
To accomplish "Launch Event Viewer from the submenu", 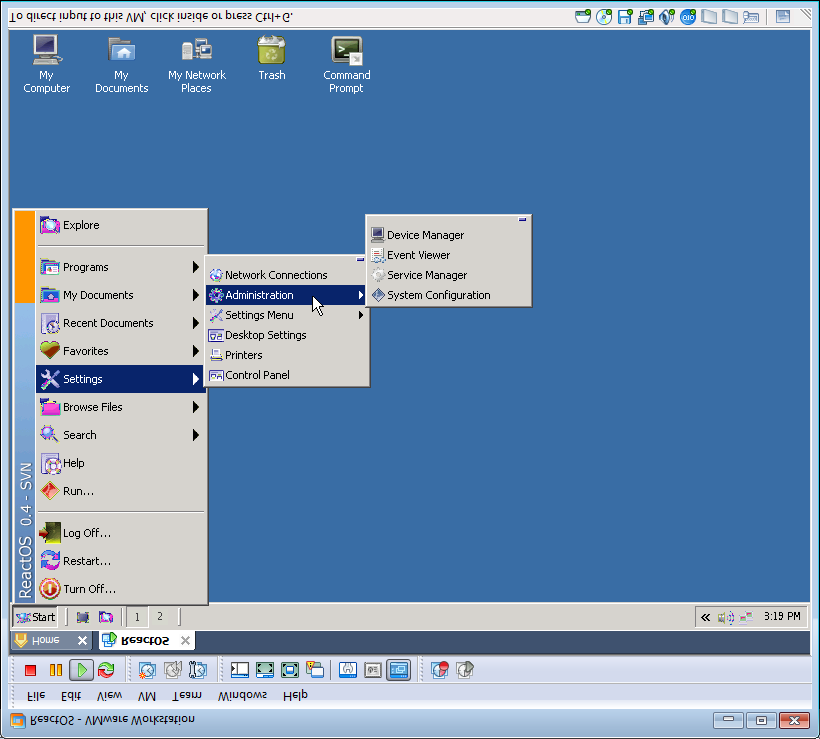I will (x=418, y=255).
